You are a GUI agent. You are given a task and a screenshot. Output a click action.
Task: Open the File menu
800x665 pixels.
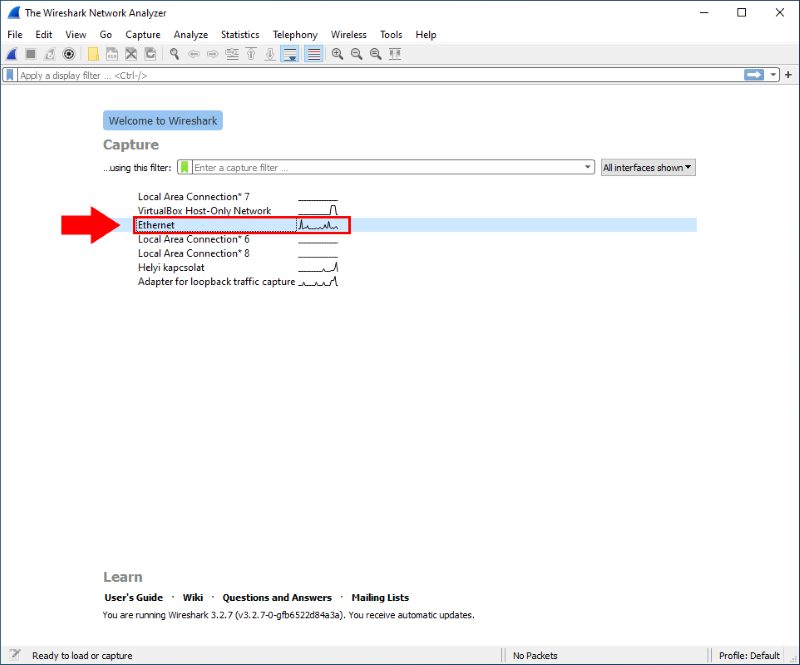pyautogui.click(x=15, y=35)
